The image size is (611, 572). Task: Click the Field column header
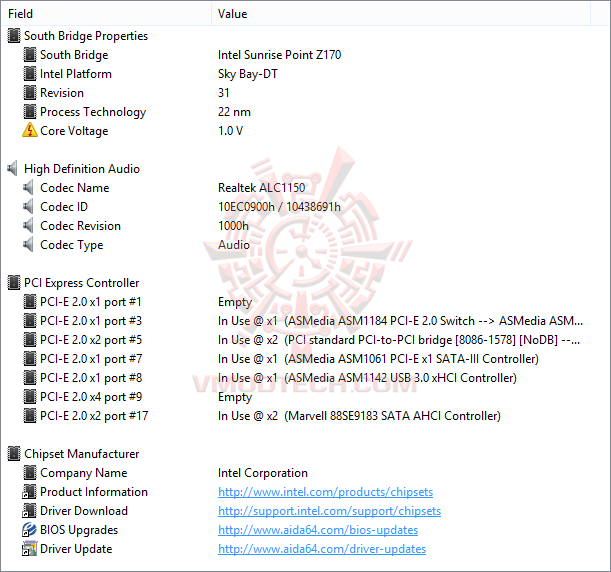106,14
